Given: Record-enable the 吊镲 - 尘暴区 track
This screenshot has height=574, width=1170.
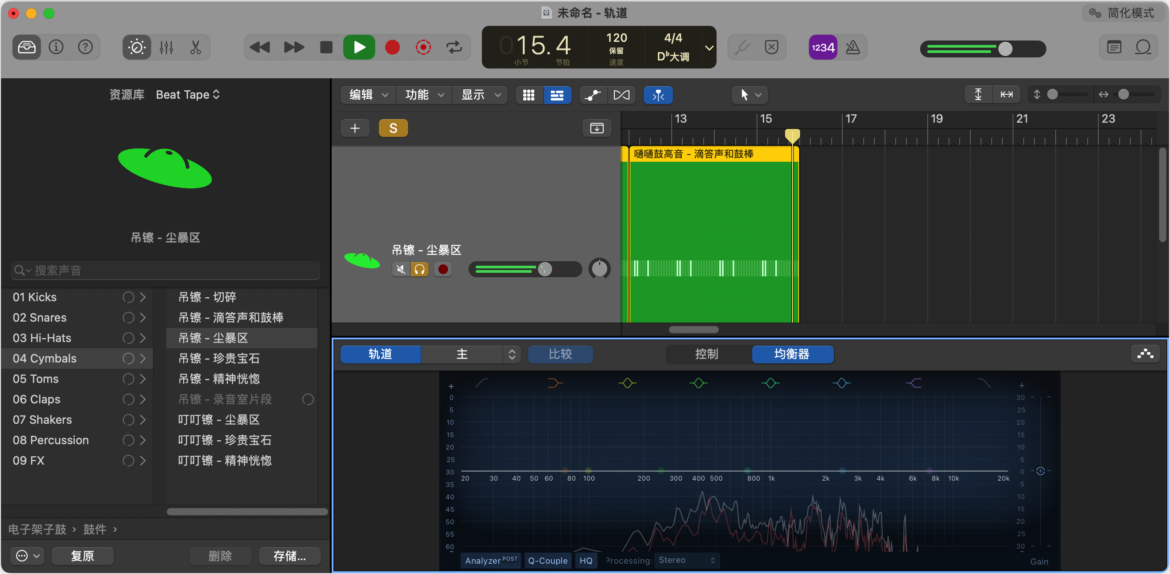Looking at the screenshot, I should [442, 269].
